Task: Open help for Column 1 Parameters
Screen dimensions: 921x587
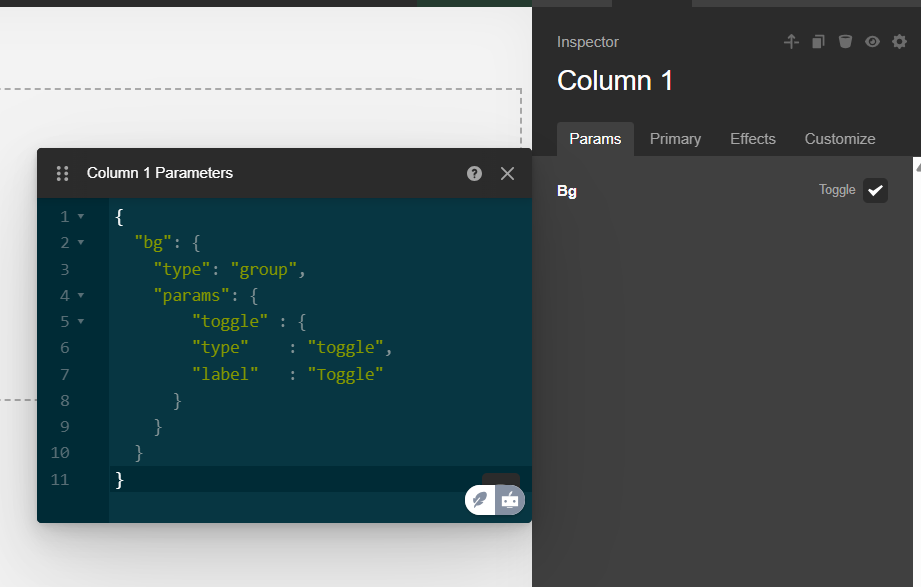Action: click(474, 173)
